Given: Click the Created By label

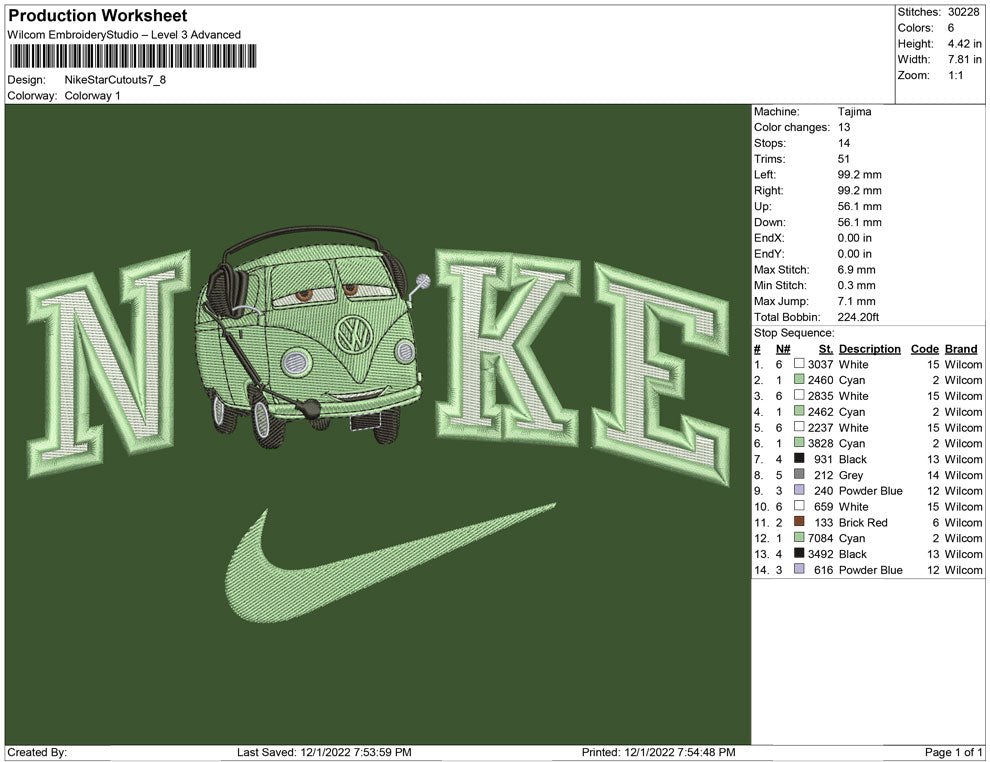Looking at the screenshot, I should pos(37,752).
